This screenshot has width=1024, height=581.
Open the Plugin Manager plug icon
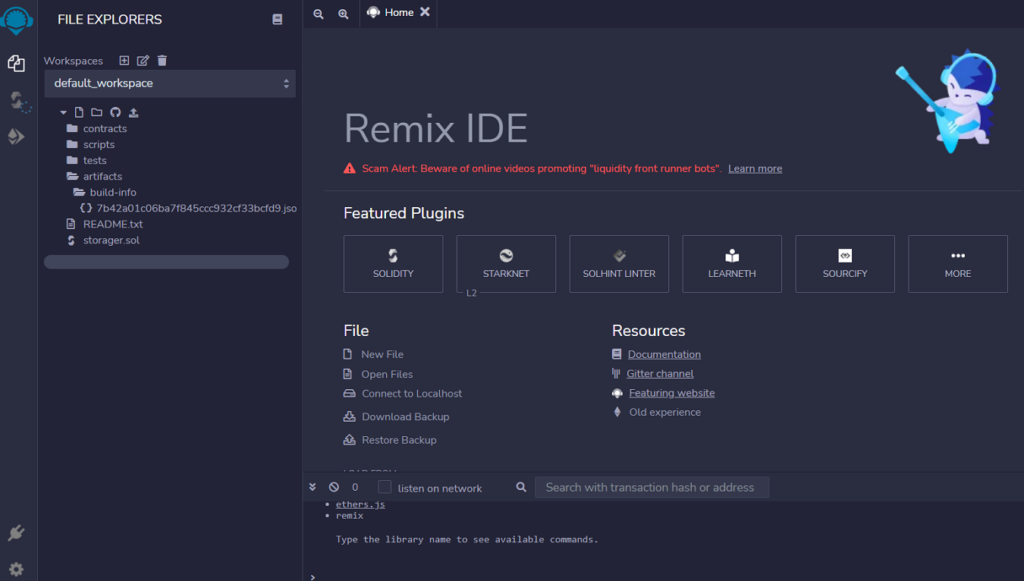(x=16, y=533)
